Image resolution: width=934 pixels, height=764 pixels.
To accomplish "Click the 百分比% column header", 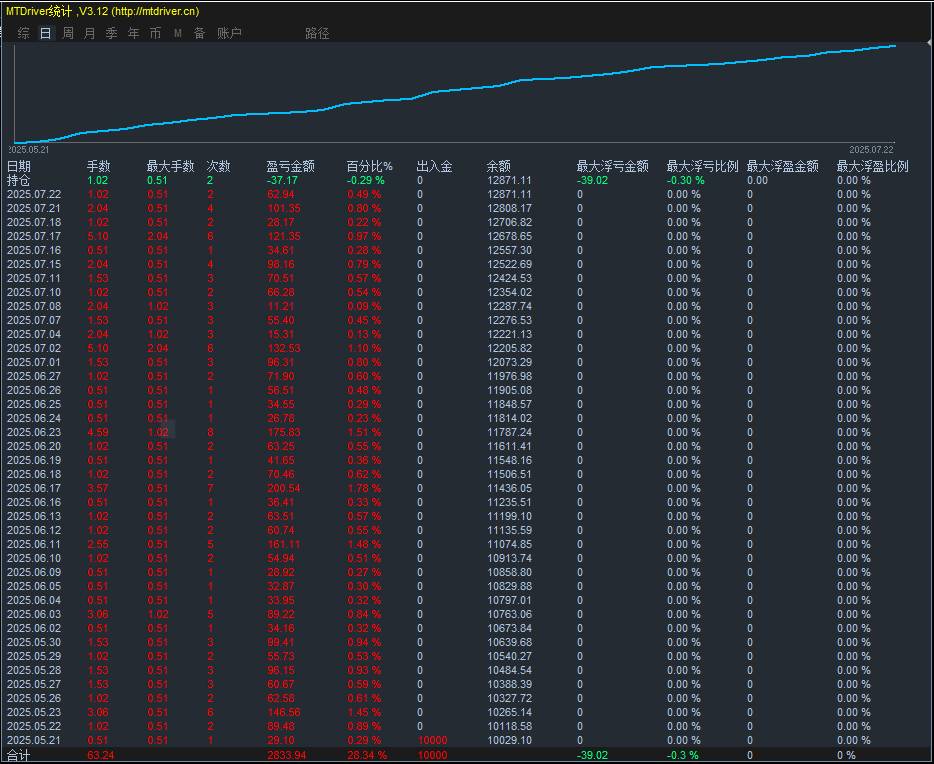I will (x=369, y=166).
